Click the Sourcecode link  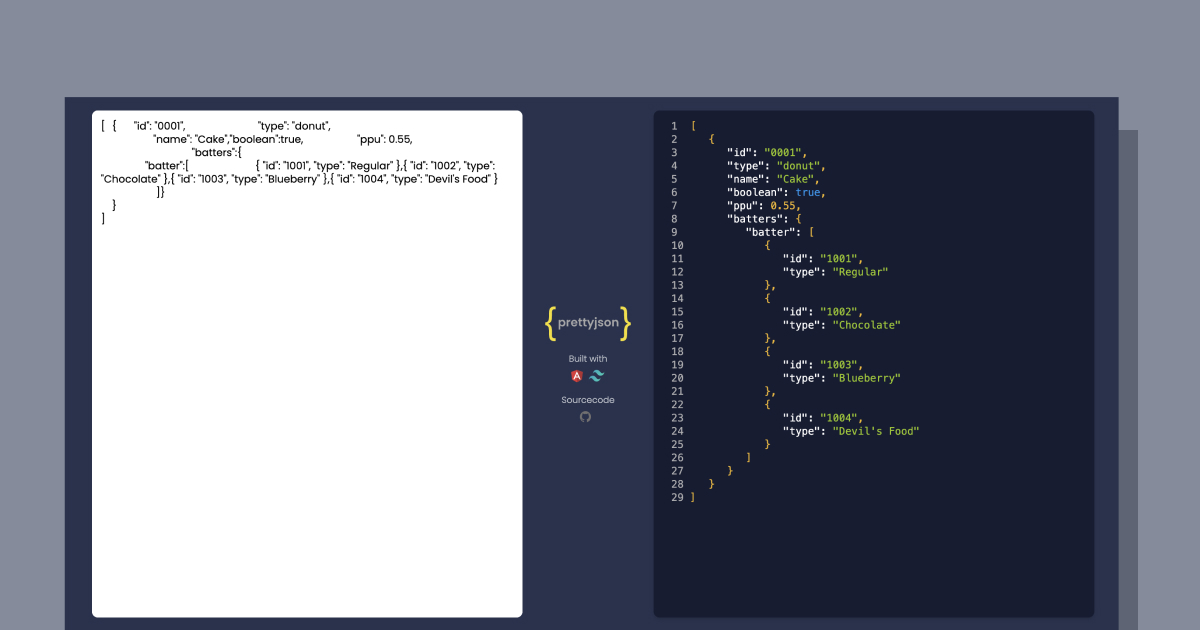(586, 398)
